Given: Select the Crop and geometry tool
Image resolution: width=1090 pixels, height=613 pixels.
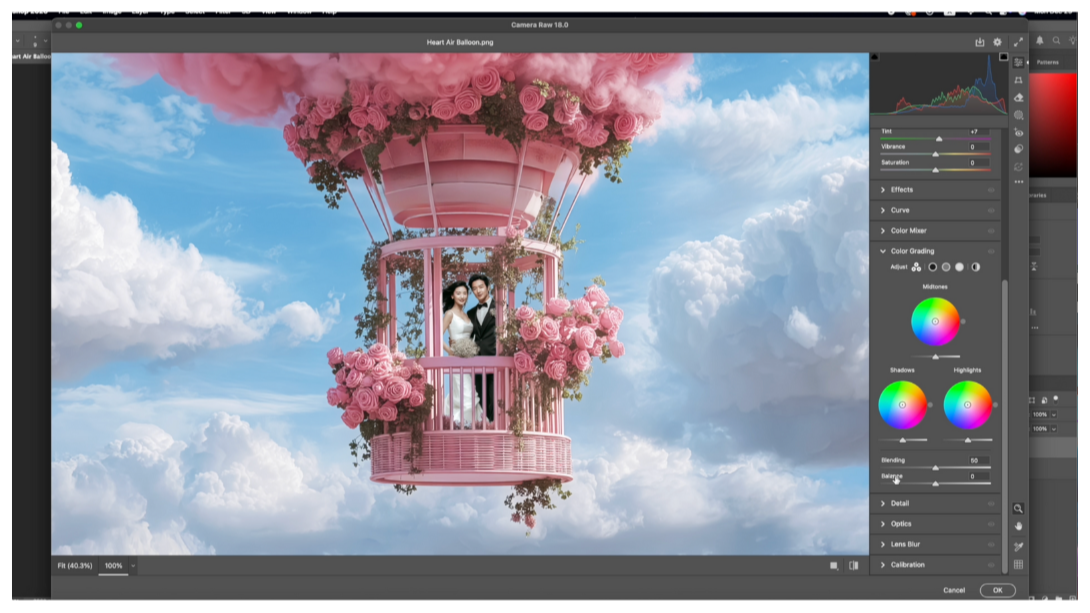Looking at the screenshot, I should (x=1018, y=80).
